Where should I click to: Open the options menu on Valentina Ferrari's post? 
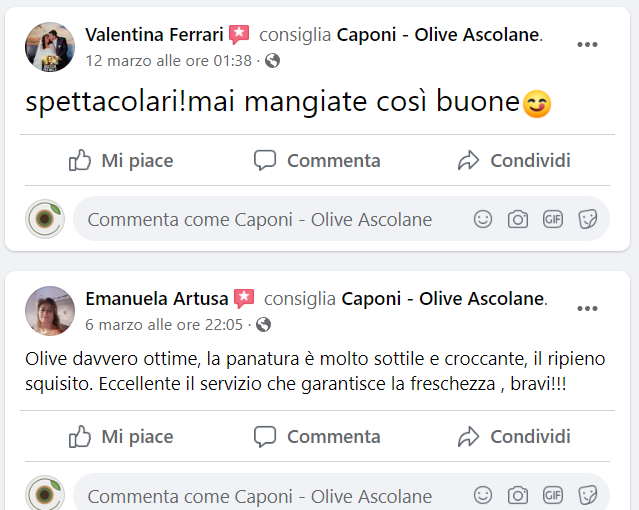click(x=587, y=45)
